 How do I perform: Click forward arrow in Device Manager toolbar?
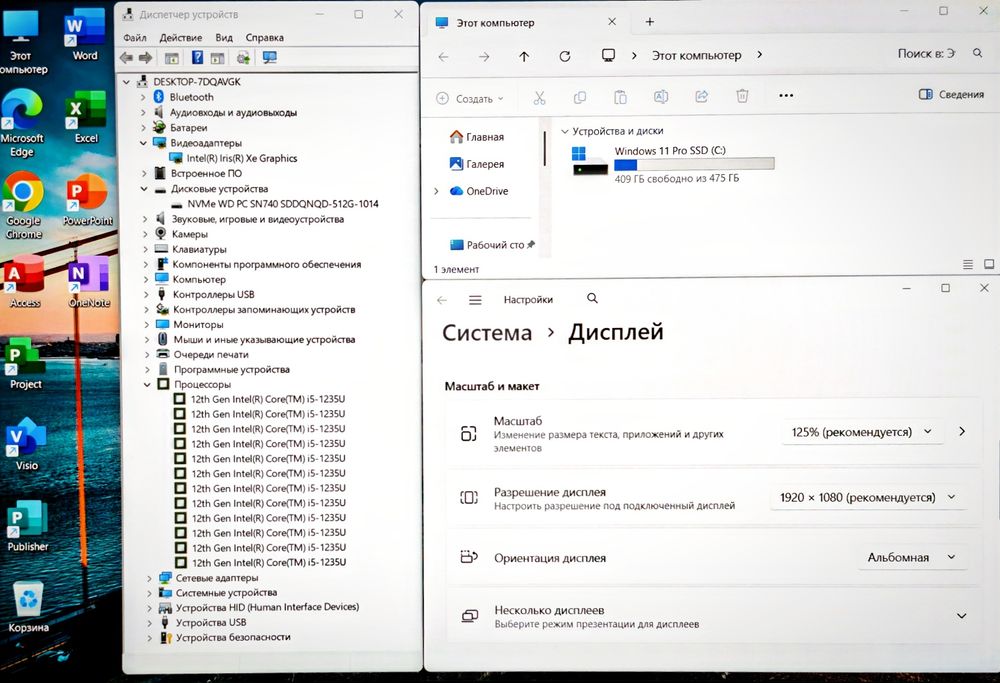tap(145, 58)
